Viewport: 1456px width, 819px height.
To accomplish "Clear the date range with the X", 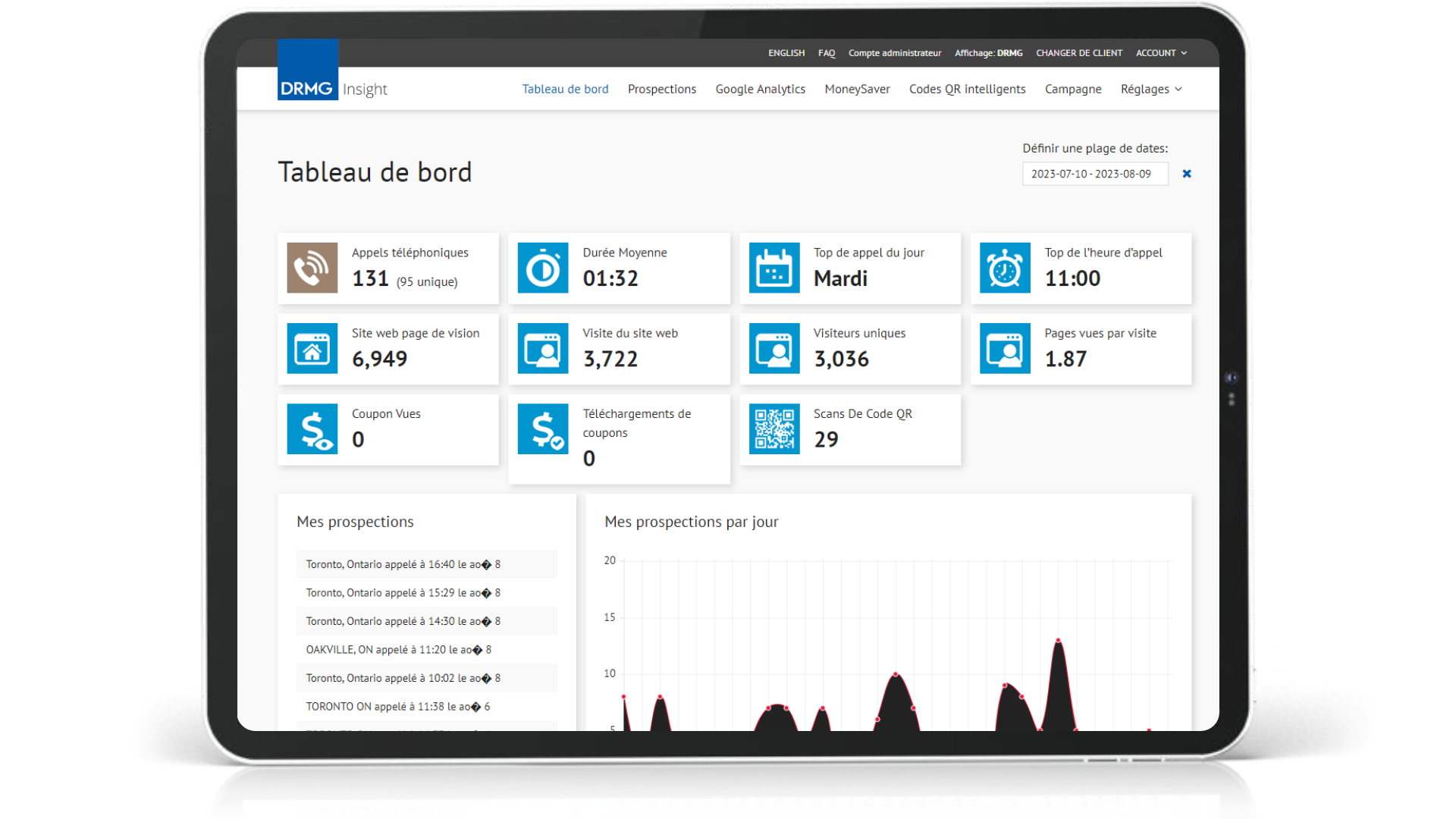I will pyautogui.click(x=1187, y=174).
